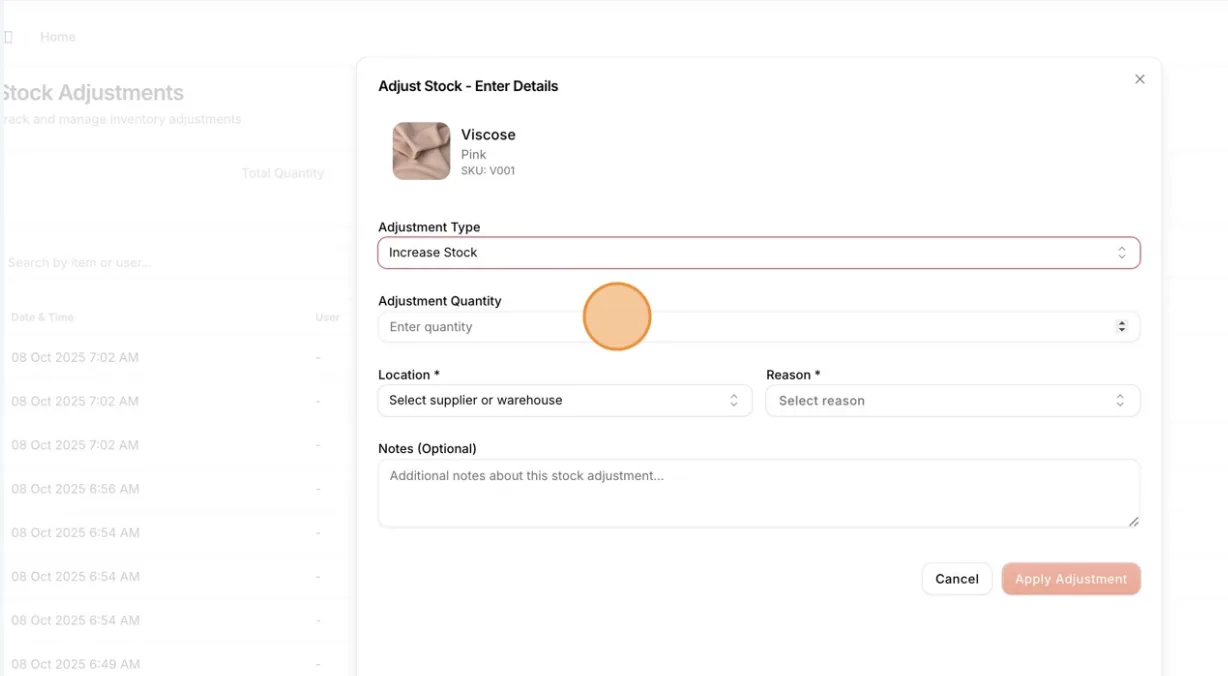
Task: Click the Date & Time column header
Action: pos(42,317)
